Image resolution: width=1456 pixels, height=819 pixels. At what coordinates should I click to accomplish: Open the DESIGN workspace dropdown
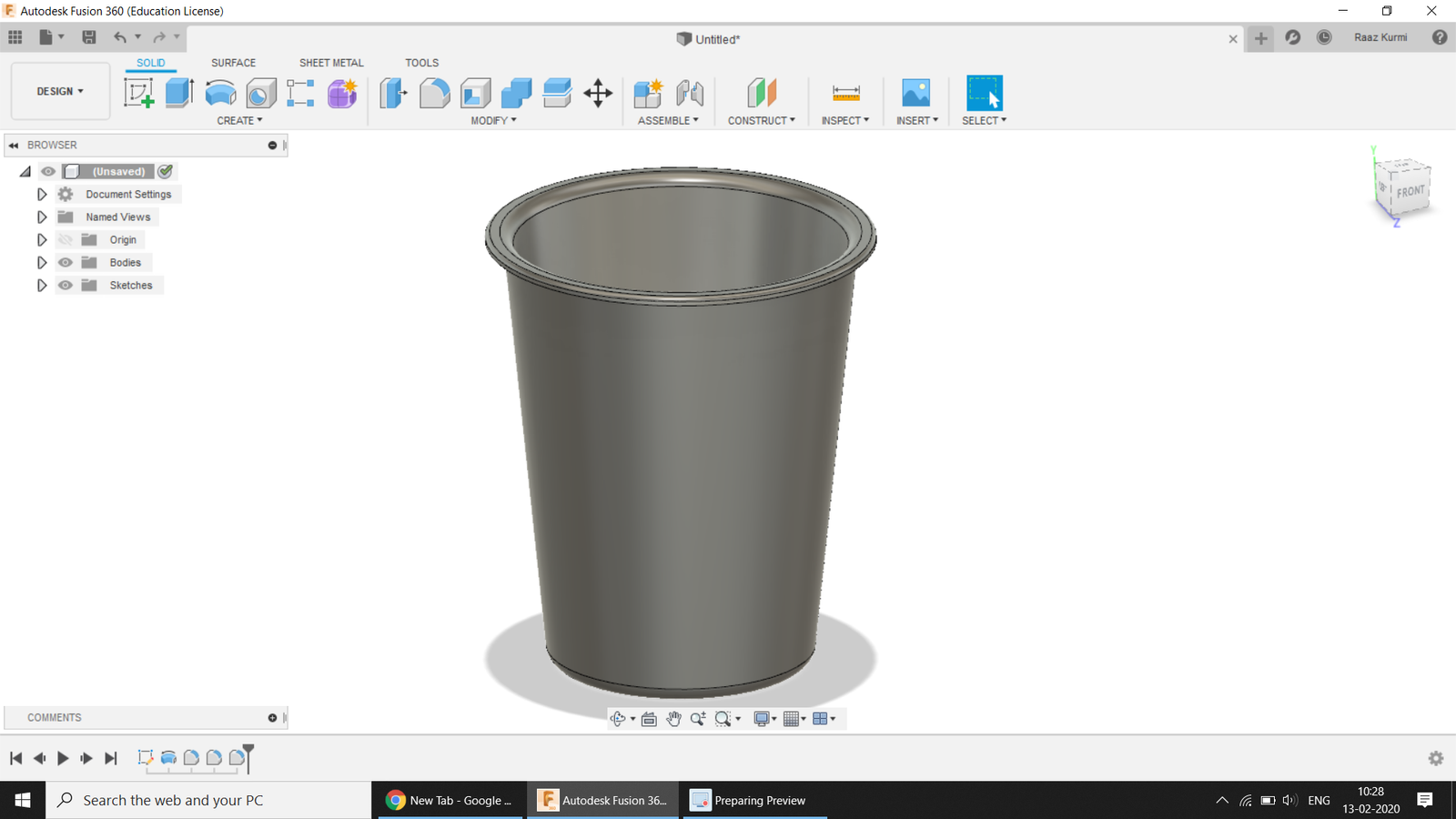pyautogui.click(x=60, y=91)
